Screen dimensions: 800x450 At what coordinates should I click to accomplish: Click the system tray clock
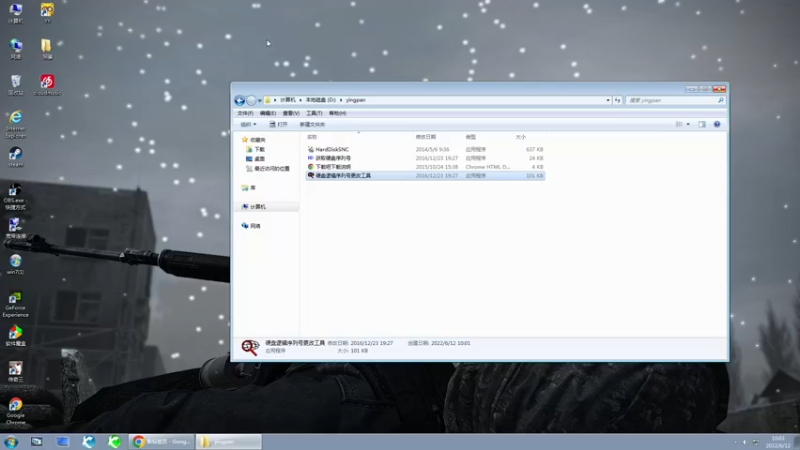click(x=779, y=442)
